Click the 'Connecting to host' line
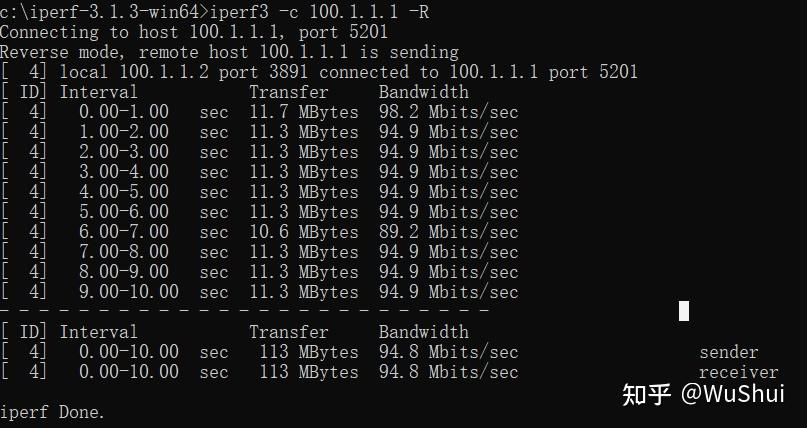The width and height of the screenshot is (807, 428). (194, 32)
